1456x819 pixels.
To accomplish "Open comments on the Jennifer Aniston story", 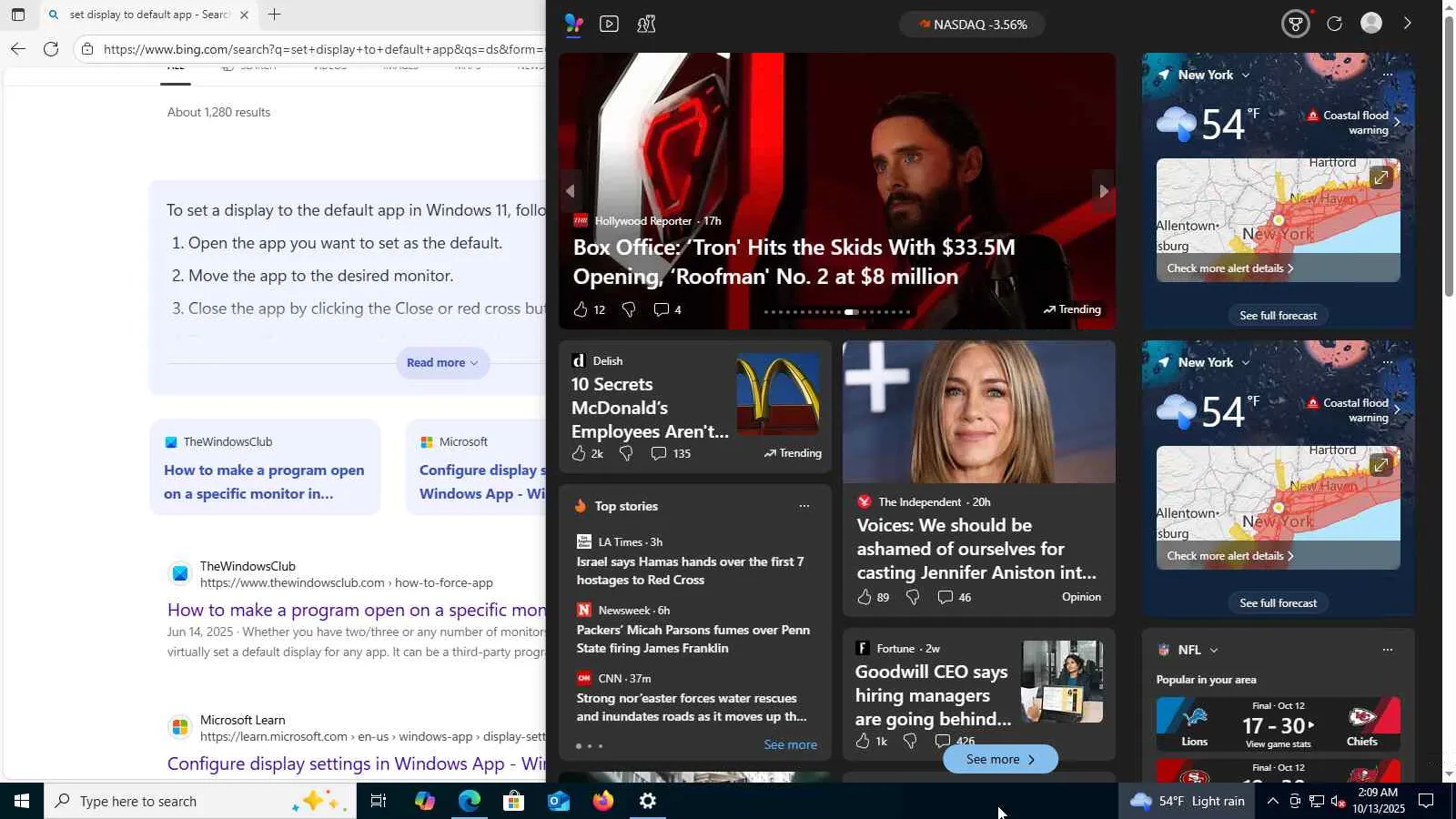I will 955,597.
